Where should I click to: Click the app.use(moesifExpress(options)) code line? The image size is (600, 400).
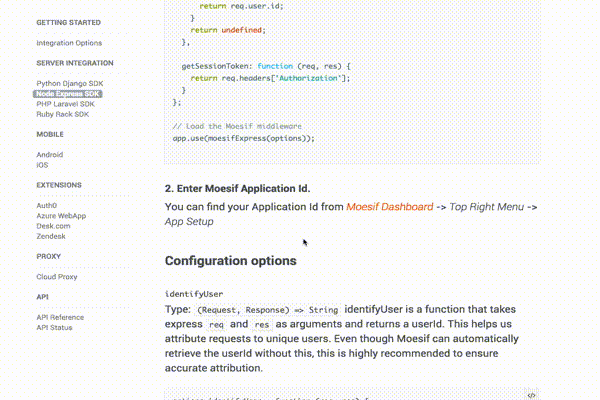[244, 138]
